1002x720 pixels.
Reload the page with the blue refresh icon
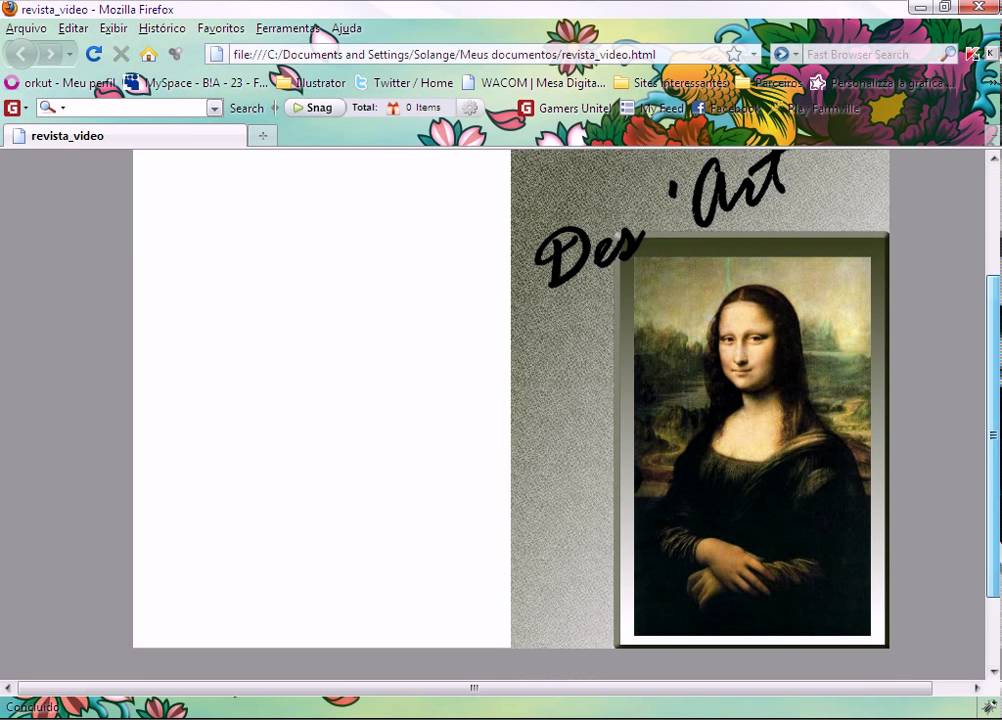pyautogui.click(x=94, y=54)
